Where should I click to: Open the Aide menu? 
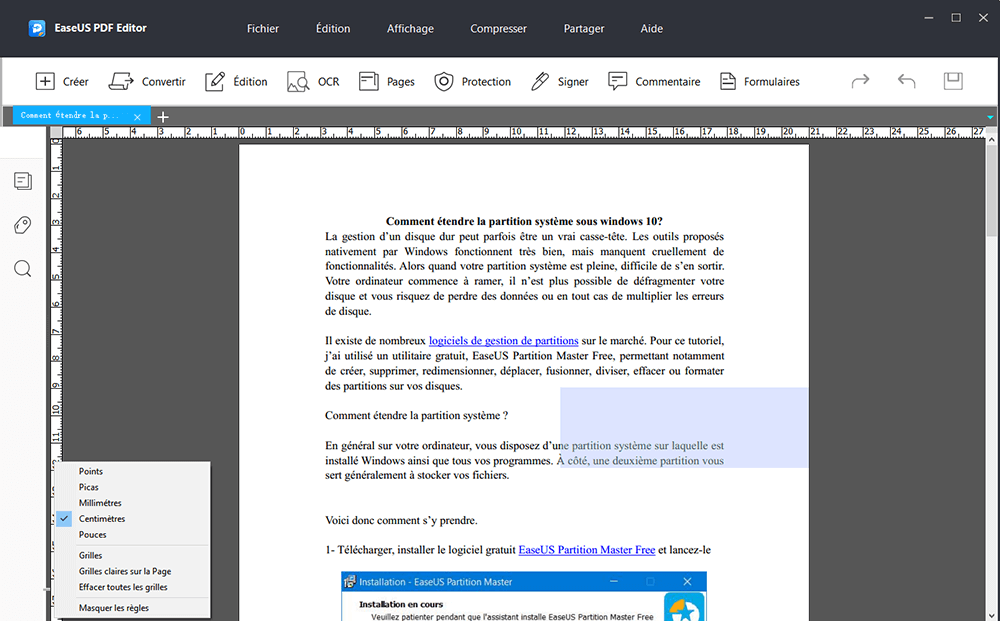[652, 29]
